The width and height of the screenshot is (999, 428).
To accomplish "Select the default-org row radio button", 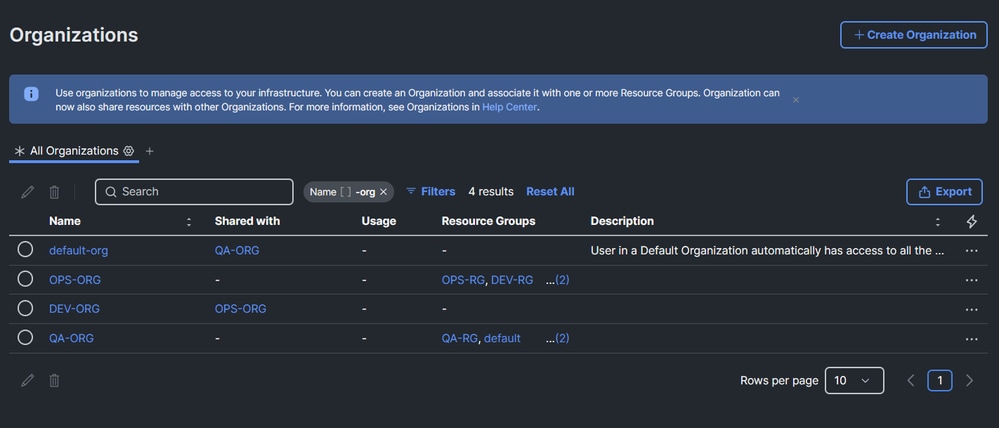I will point(25,250).
